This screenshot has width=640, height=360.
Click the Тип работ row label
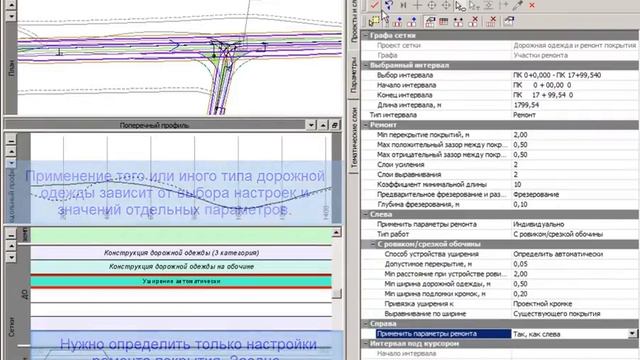(393, 234)
